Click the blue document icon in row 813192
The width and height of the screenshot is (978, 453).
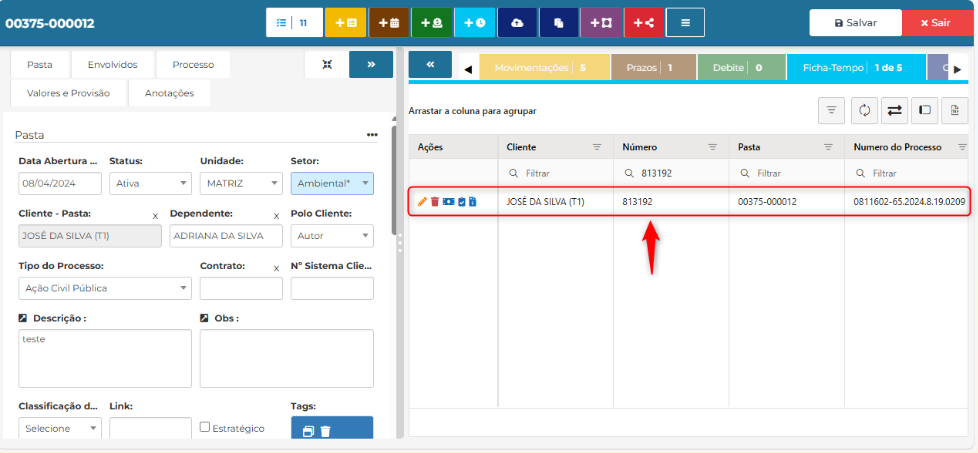(x=472, y=202)
